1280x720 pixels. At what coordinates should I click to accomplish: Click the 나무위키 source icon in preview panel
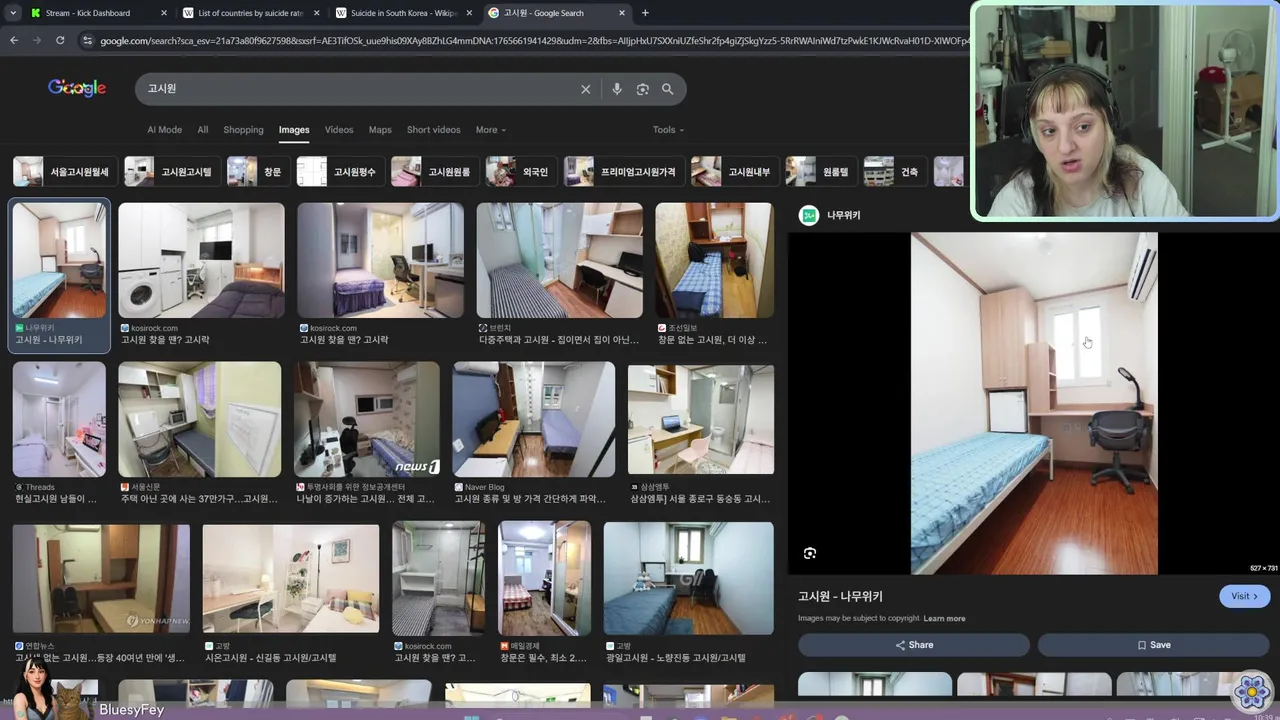pos(809,215)
